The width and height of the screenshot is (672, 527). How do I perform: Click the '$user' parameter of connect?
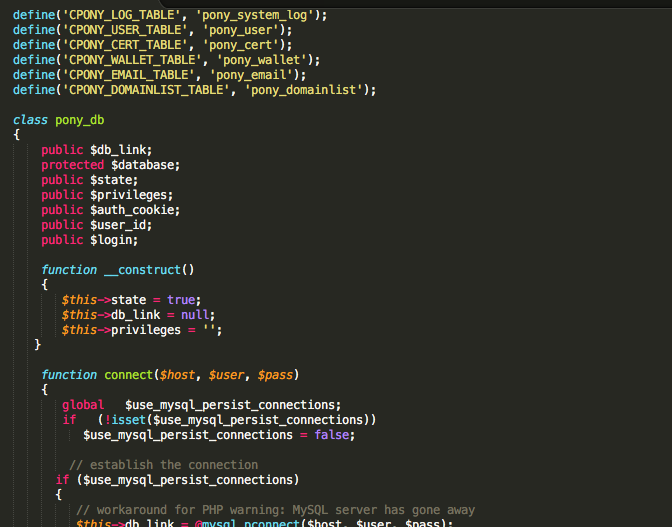[x=226, y=375]
